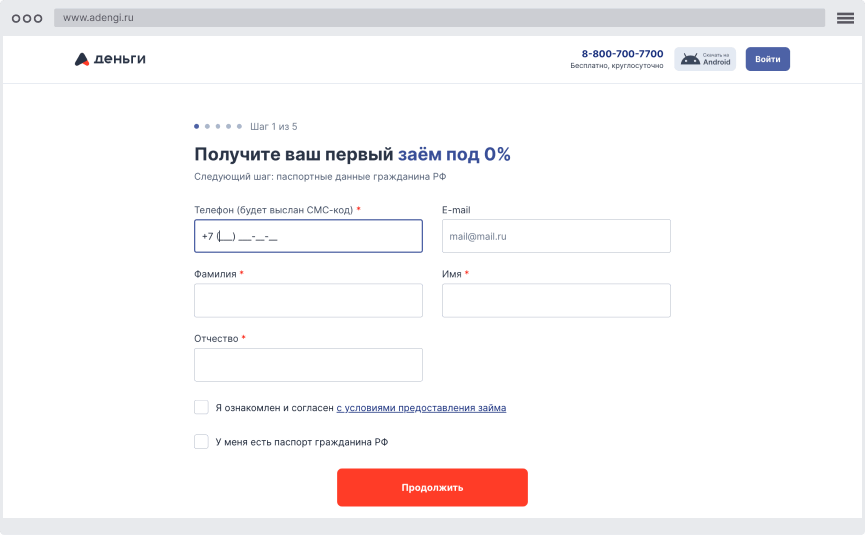Focus the phone number input field
865x535 pixels.
coord(308,236)
